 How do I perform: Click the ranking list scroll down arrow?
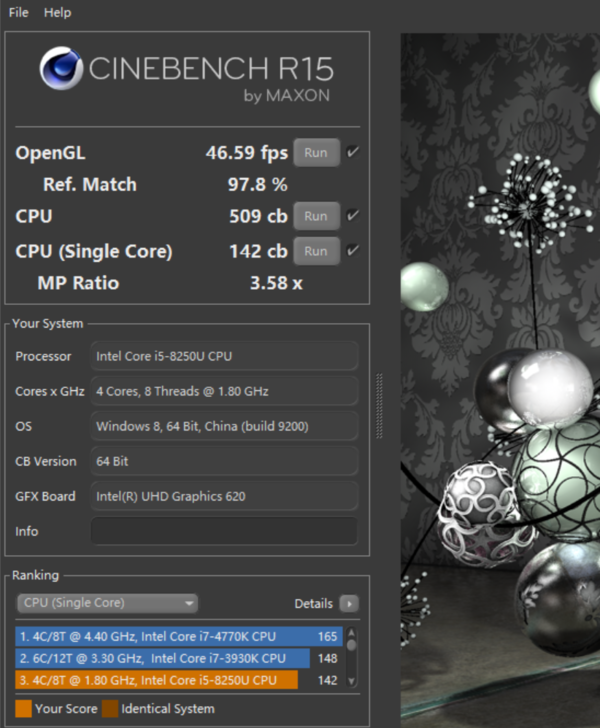pos(352,682)
